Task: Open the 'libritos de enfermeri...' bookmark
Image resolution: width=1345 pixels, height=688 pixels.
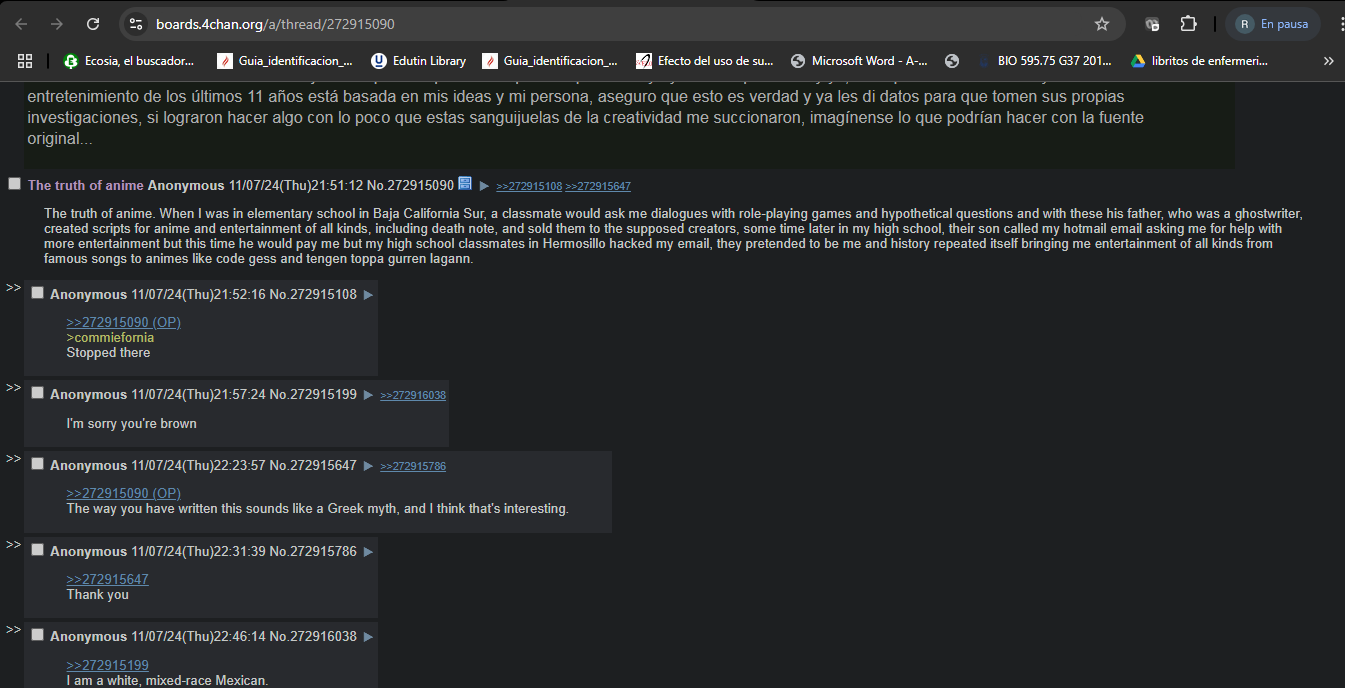Action: click(1199, 61)
